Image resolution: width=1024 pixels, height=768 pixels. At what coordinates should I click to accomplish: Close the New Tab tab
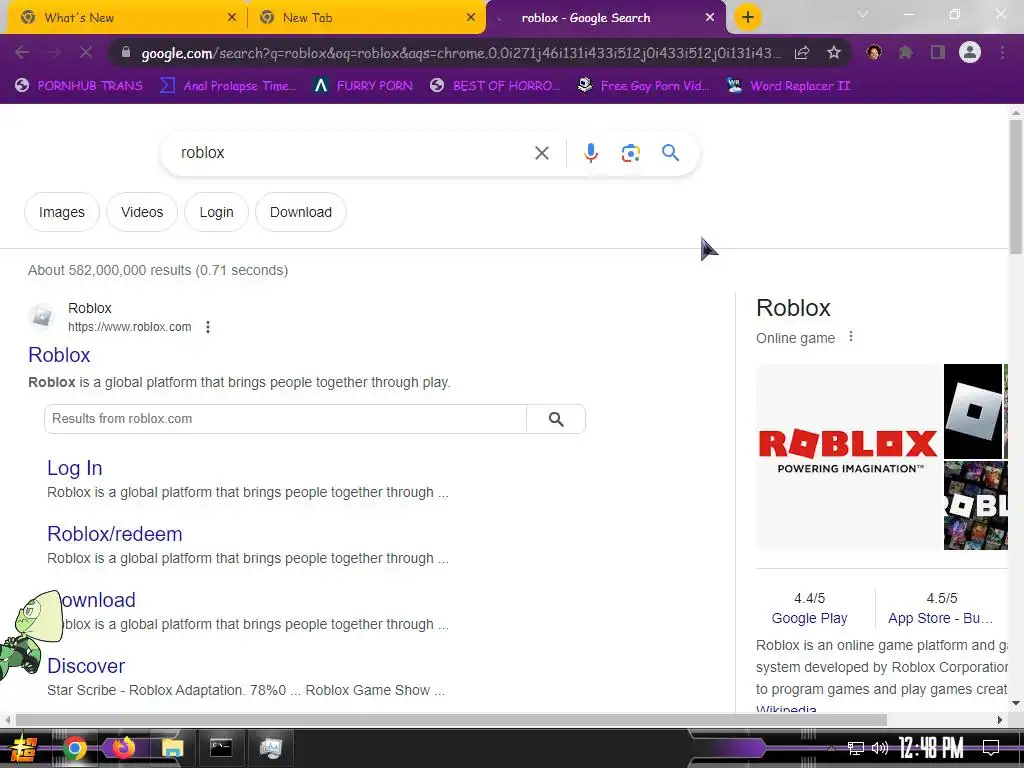pos(471,18)
